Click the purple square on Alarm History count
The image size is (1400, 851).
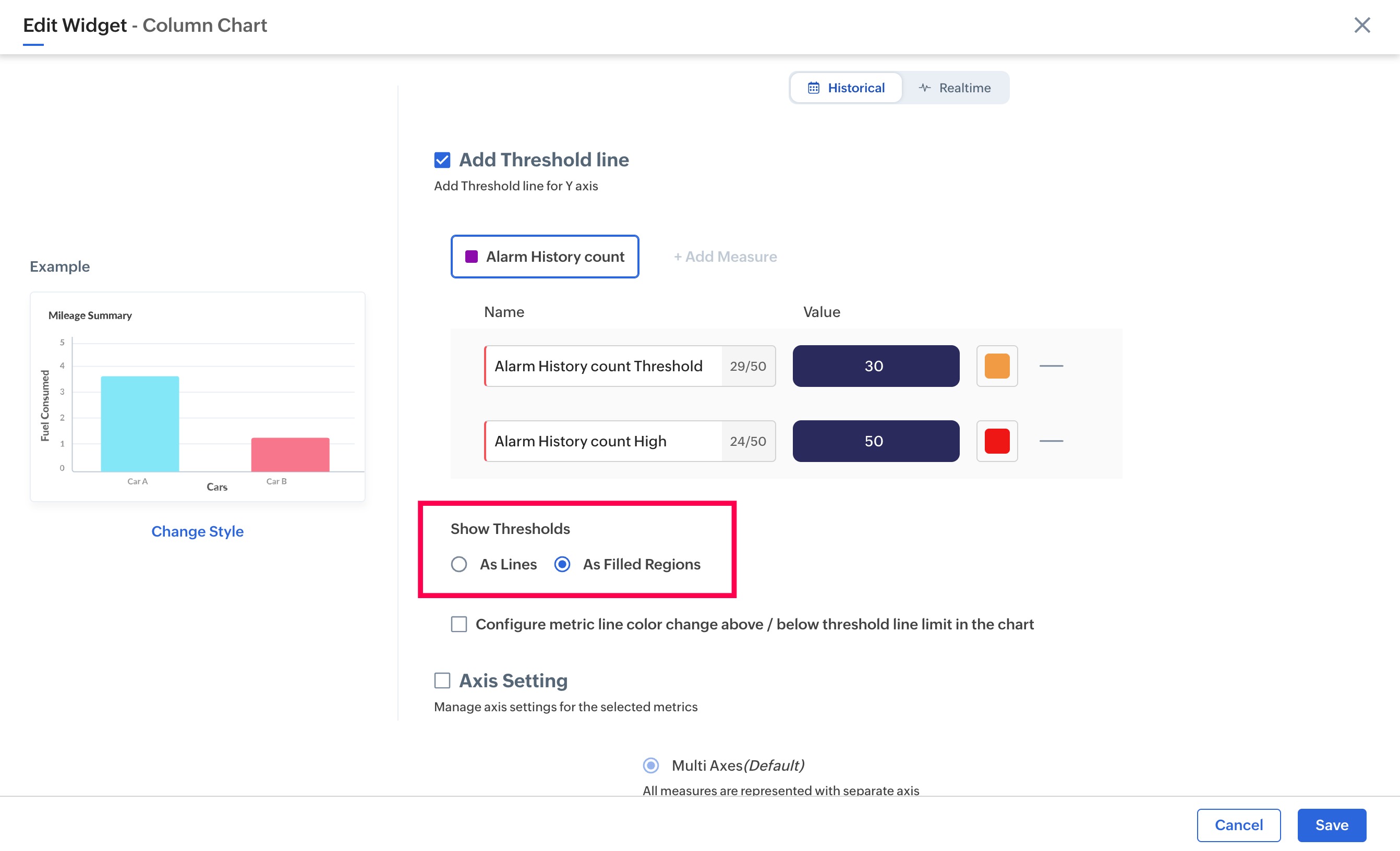pos(471,257)
